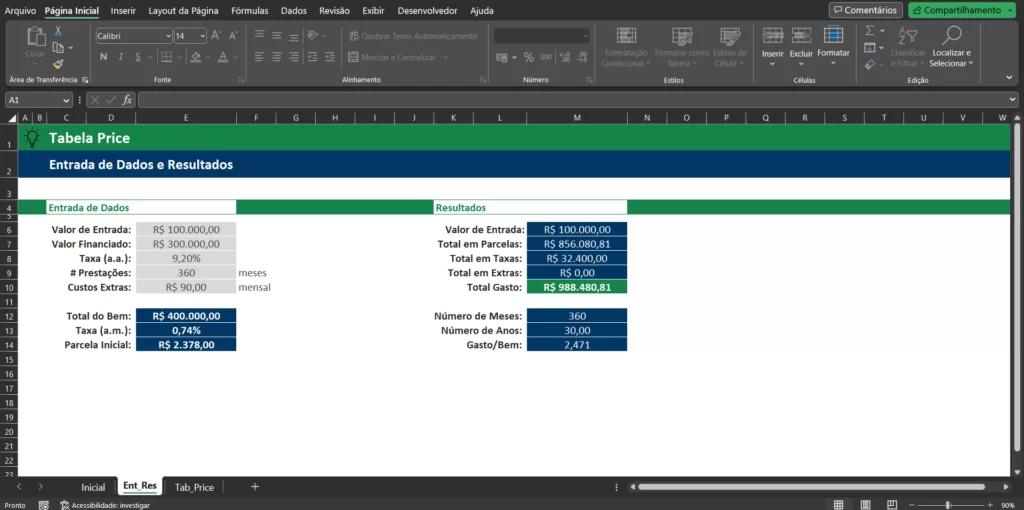Open the Comentários button
The width and height of the screenshot is (1024, 510).
point(865,10)
